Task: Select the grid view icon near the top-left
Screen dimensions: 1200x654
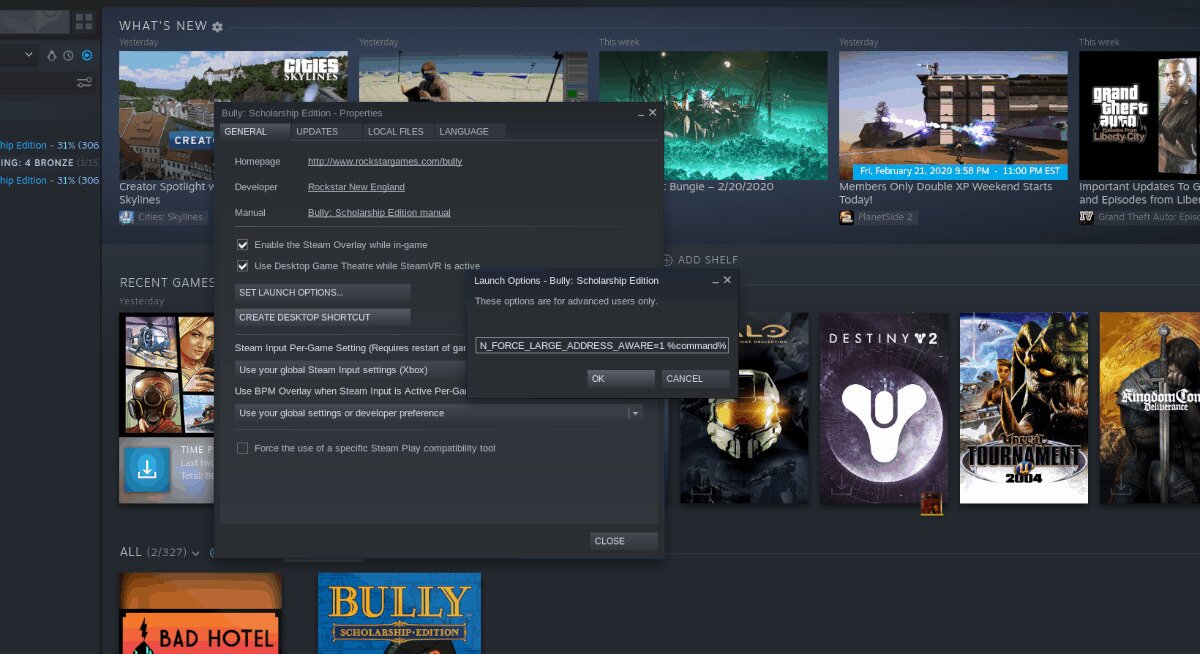Action: [84, 21]
